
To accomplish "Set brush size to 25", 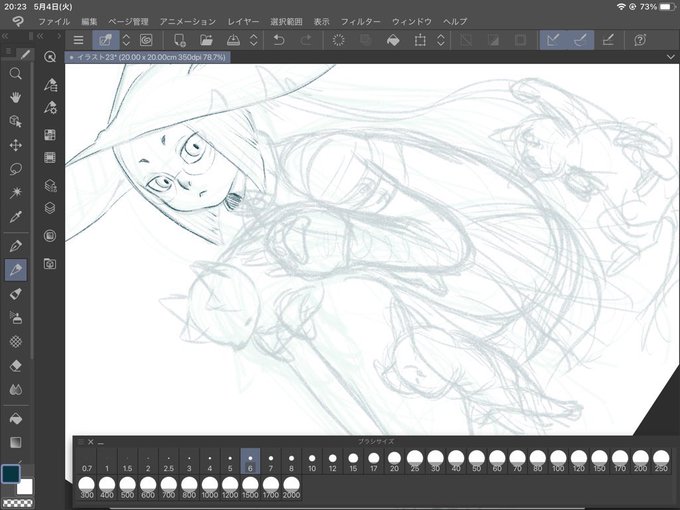I will tap(415, 461).
